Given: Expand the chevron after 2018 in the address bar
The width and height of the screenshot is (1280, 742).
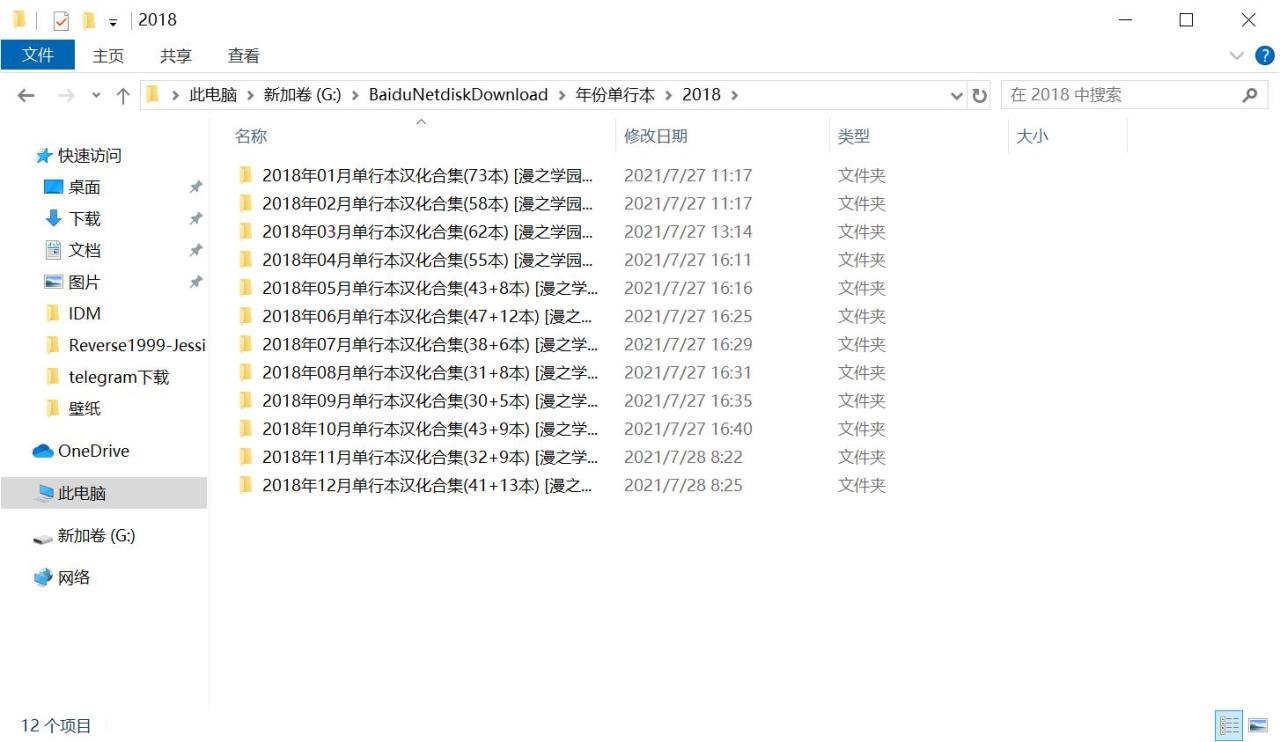Looking at the screenshot, I should (735, 95).
